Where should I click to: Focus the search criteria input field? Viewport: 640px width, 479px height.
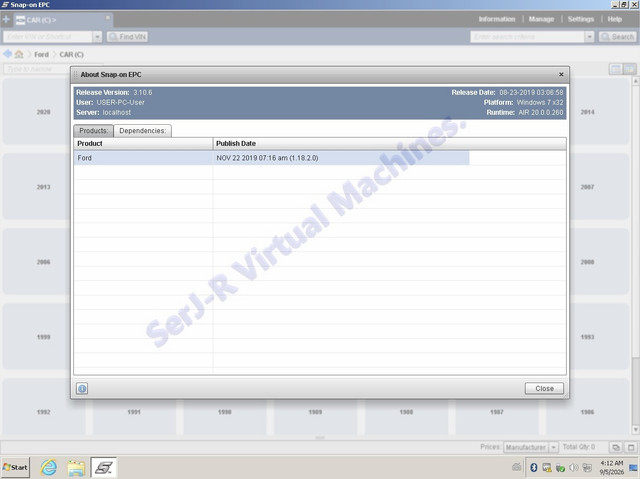[x=527, y=37]
